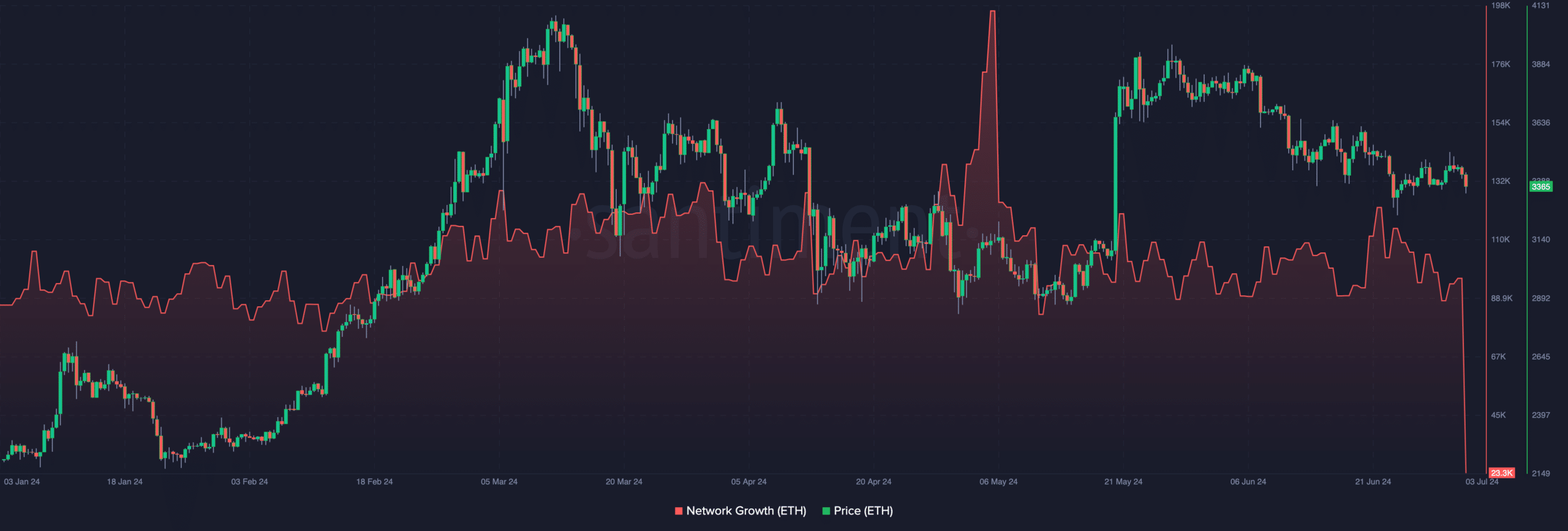Image resolution: width=1568 pixels, height=531 pixels.
Task: Click the 3636 price axis value
Action: click(x=1541, y=122)
